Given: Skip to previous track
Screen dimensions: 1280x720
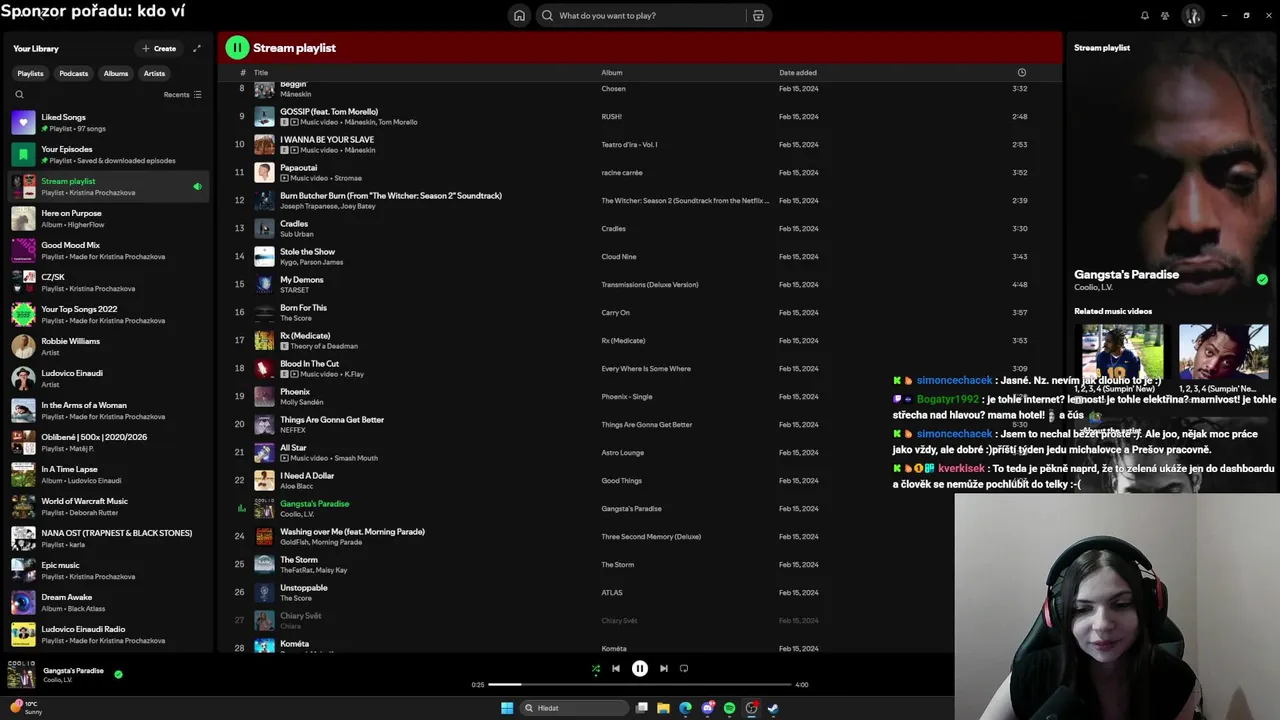Looking at the screenshot, I should [x=616, y=668].
